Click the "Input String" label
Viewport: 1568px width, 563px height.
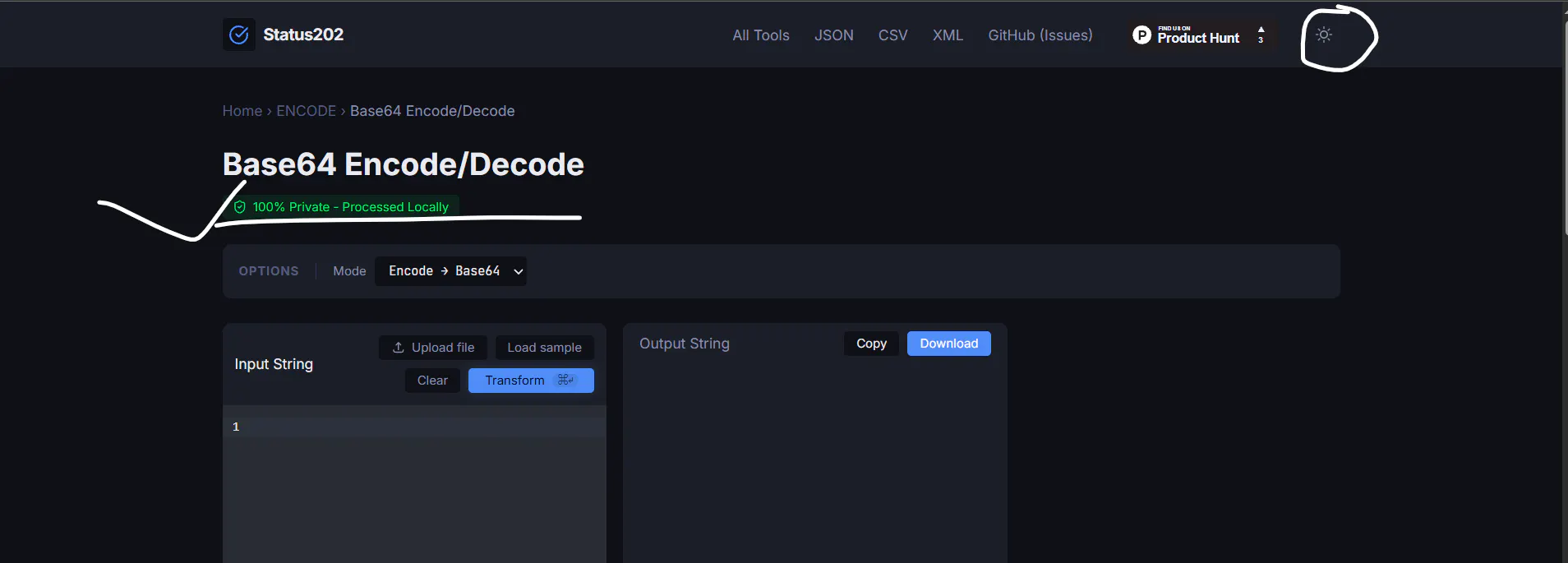click(274, 364)
